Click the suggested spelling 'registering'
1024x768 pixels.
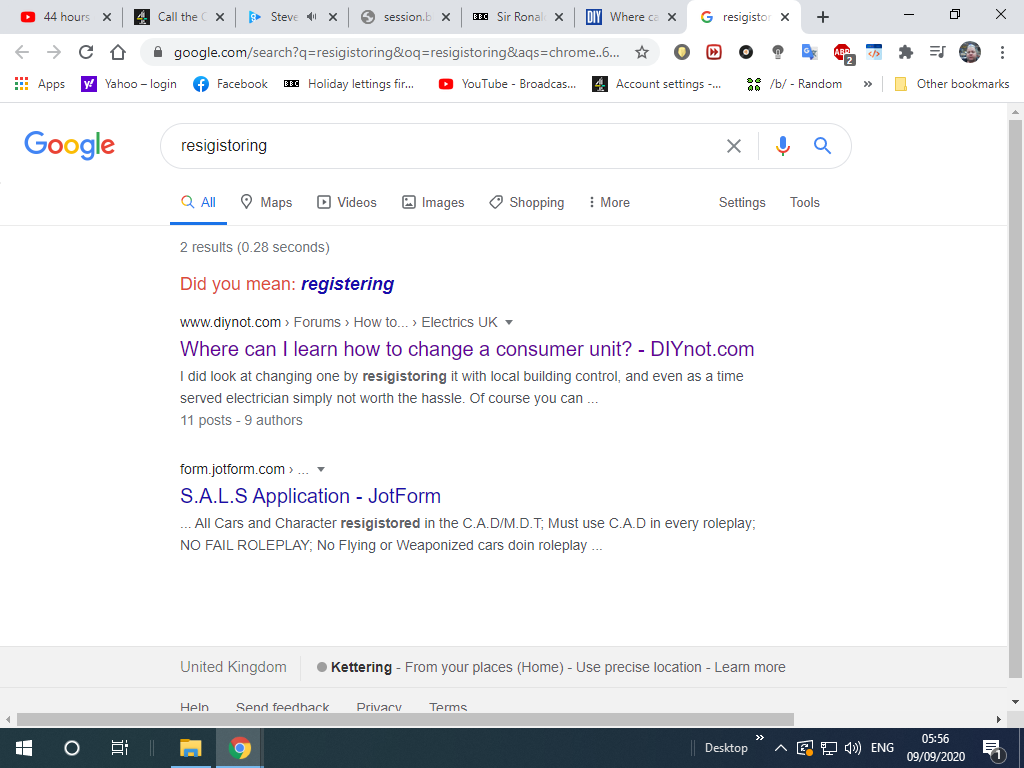click(x=347, y=284)
